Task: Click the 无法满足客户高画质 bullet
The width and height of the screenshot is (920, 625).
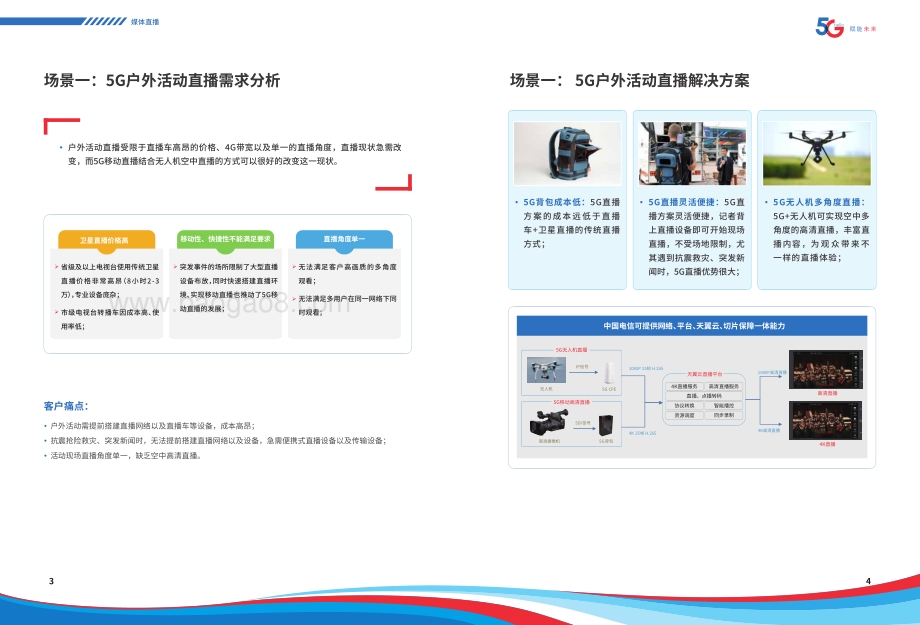Action: (345, 273)
